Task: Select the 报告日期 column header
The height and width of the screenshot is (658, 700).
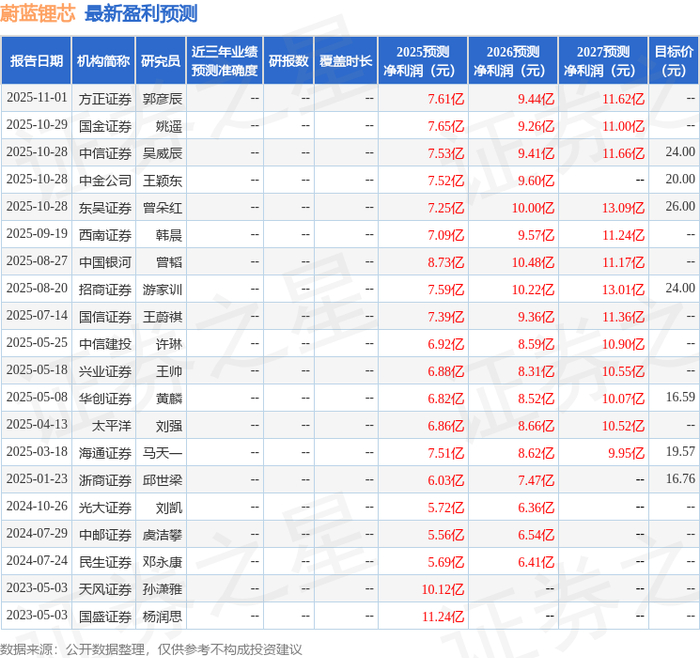Action: [36, 61]
